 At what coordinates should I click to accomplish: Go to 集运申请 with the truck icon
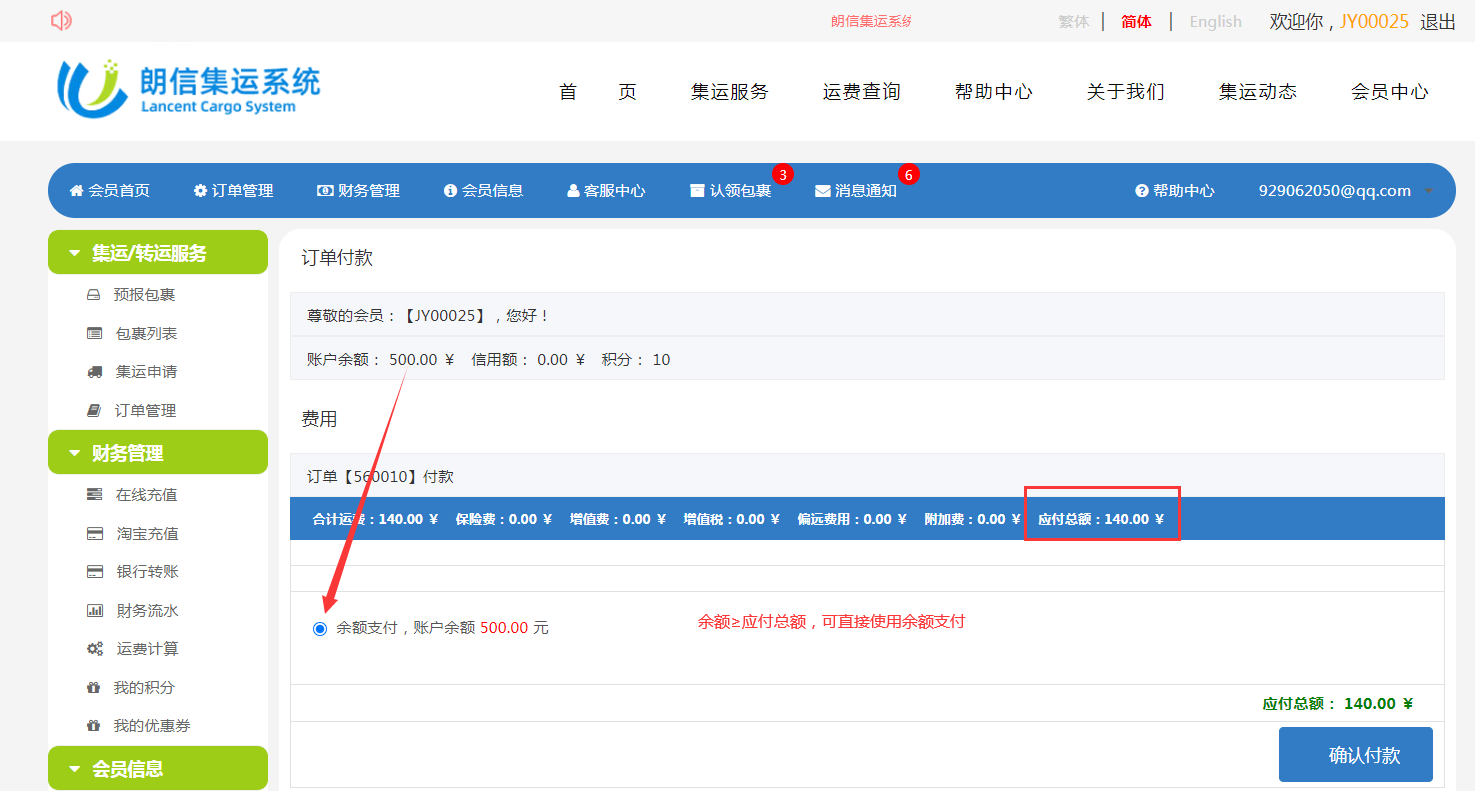pyautogui.click(x=146, y=371)
